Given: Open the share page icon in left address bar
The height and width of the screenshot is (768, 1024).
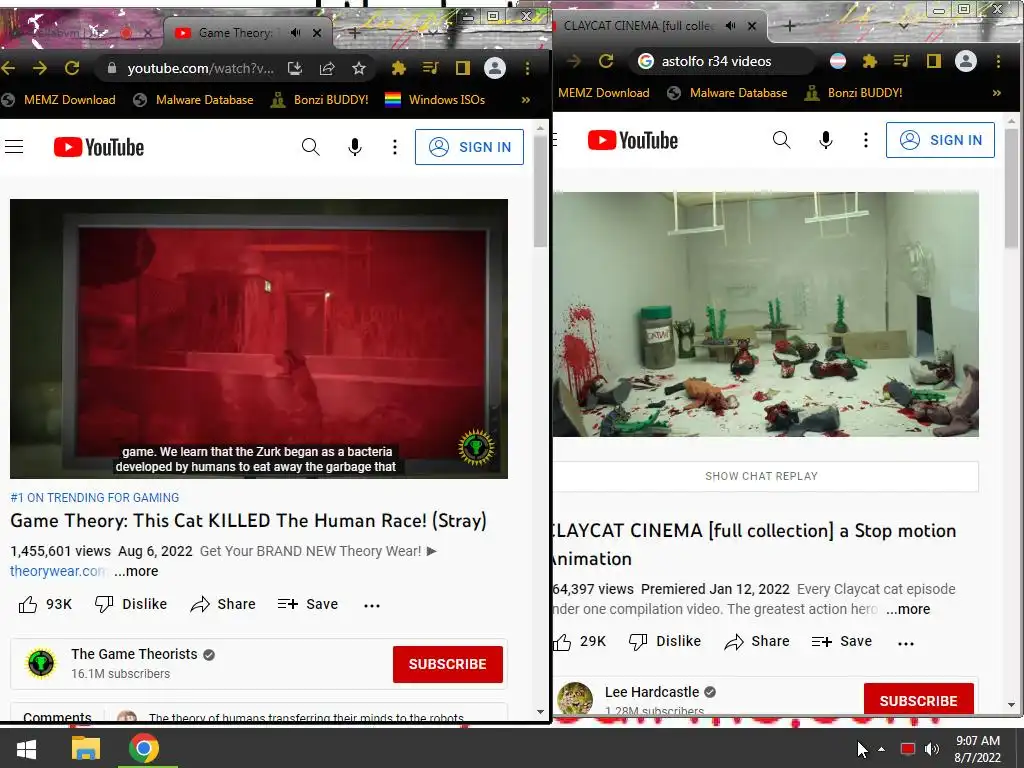Looking at the screenshot, I should coord(327,68).
